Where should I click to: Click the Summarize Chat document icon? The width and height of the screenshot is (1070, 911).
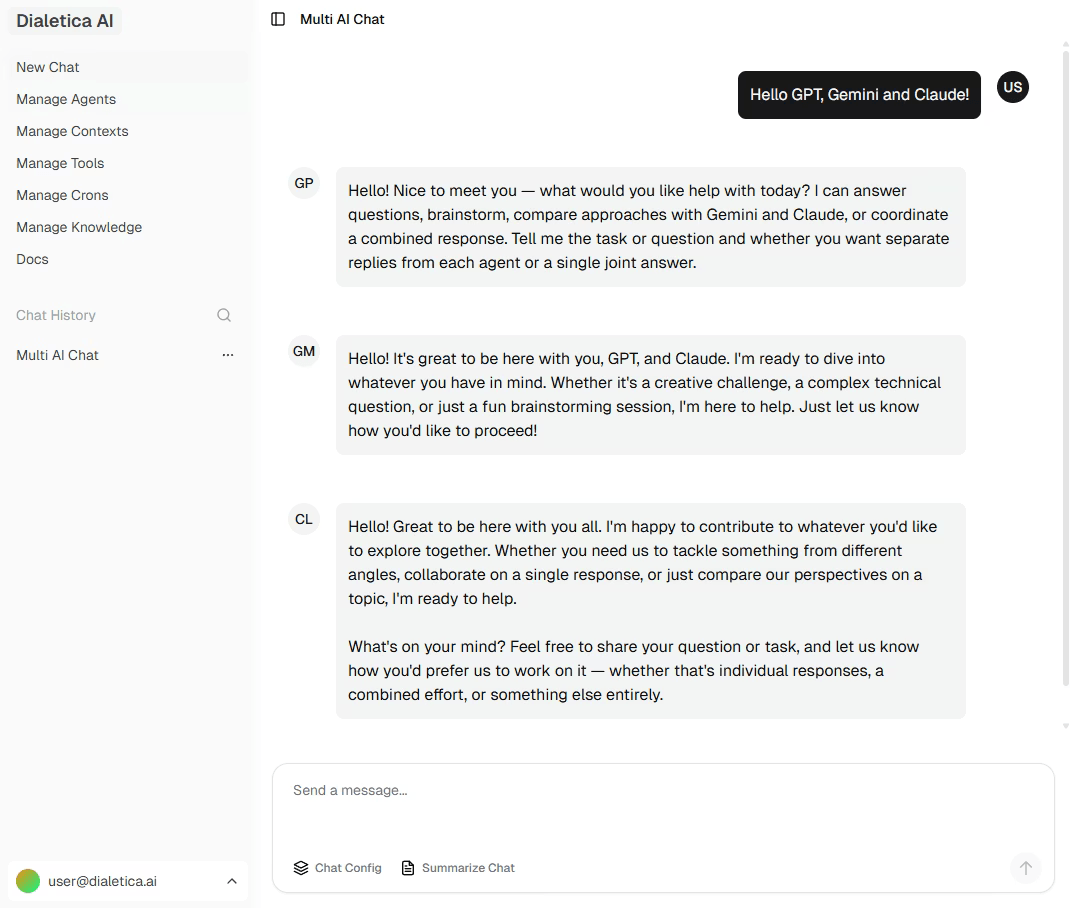408,868
